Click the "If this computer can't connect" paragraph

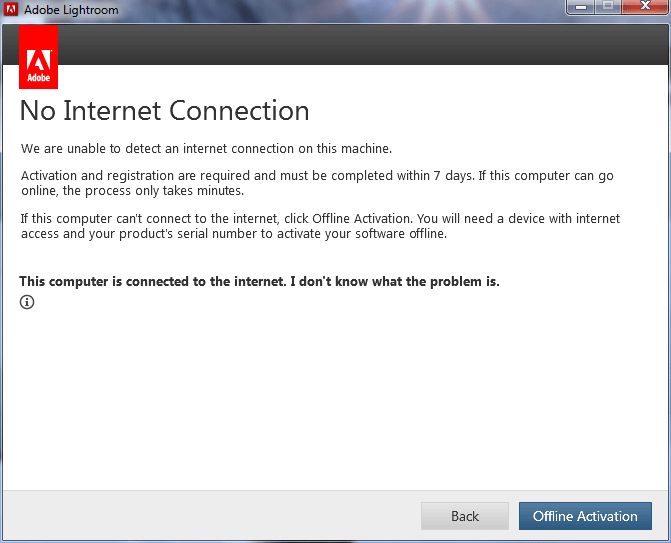[x=320, y=226]
